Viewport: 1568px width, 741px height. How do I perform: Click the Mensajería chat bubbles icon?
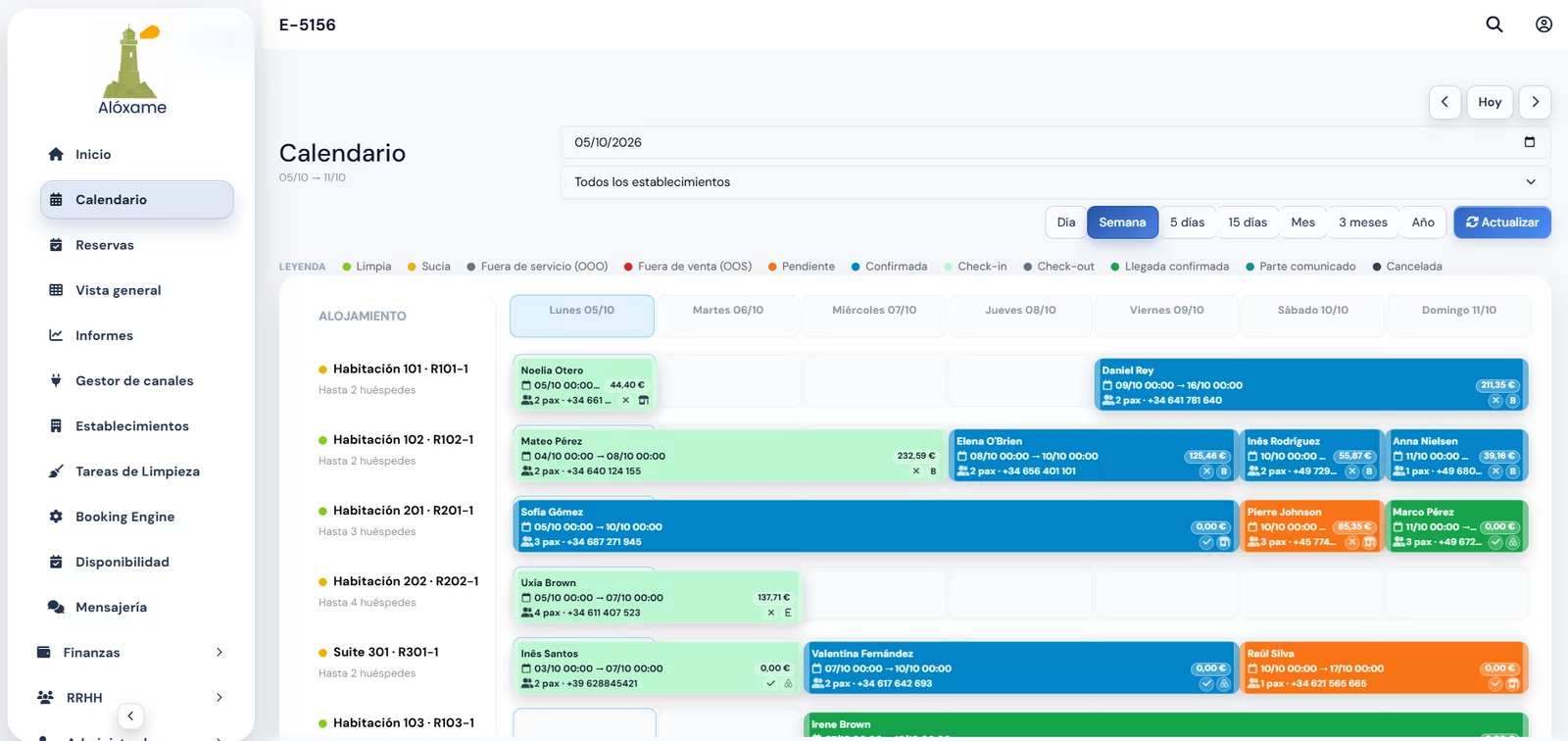pos(56,607)
